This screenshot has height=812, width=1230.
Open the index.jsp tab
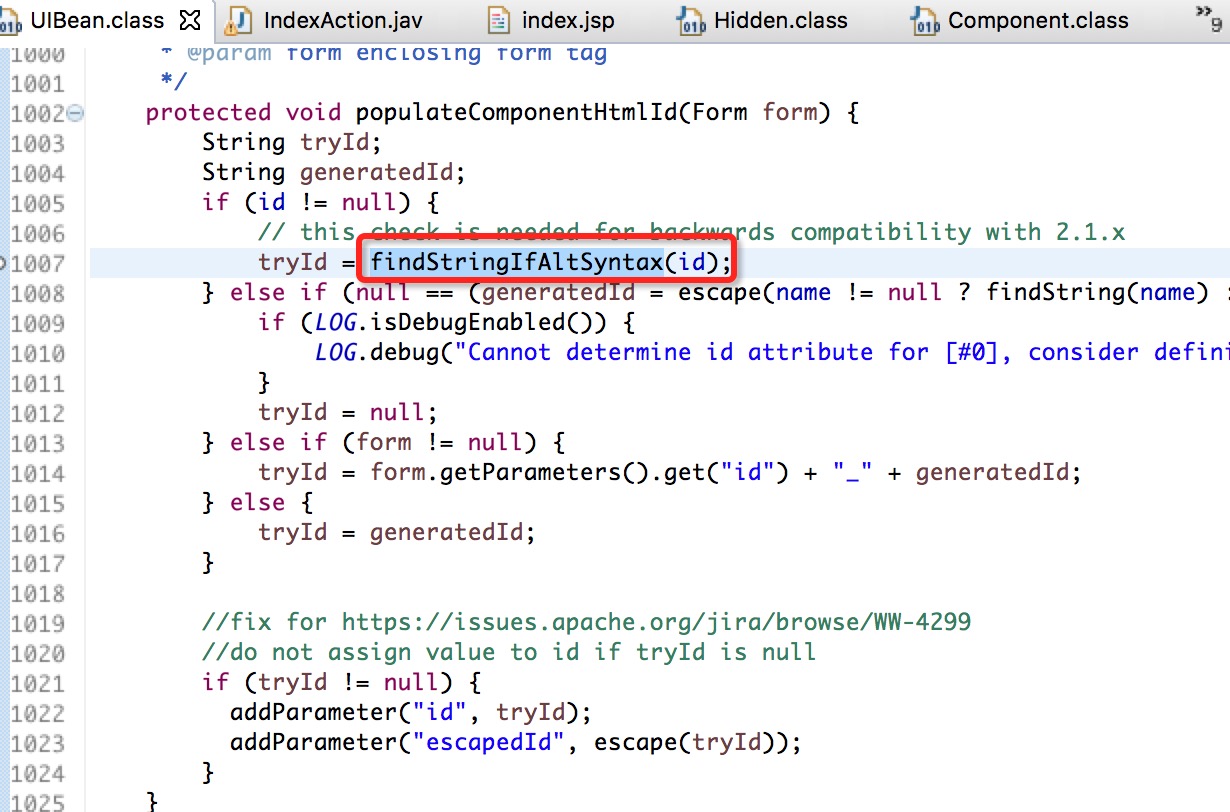[x=568, y=21]
